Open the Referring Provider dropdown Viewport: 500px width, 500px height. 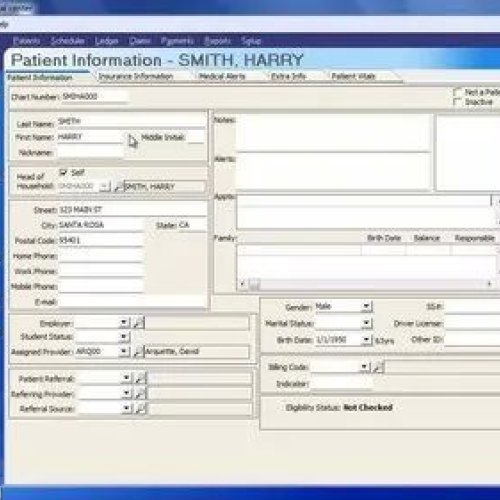pyautogui.click(x=126, y=393)
